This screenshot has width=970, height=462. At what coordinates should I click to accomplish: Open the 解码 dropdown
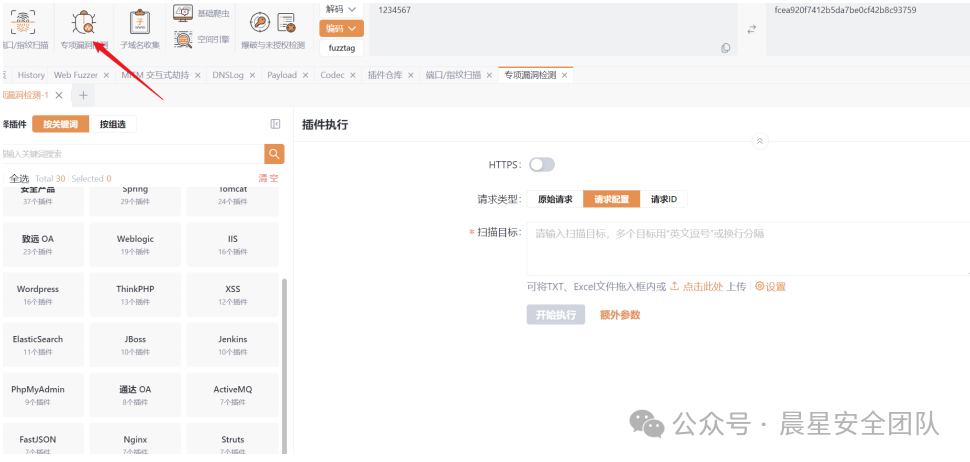(x=341, y=9)
